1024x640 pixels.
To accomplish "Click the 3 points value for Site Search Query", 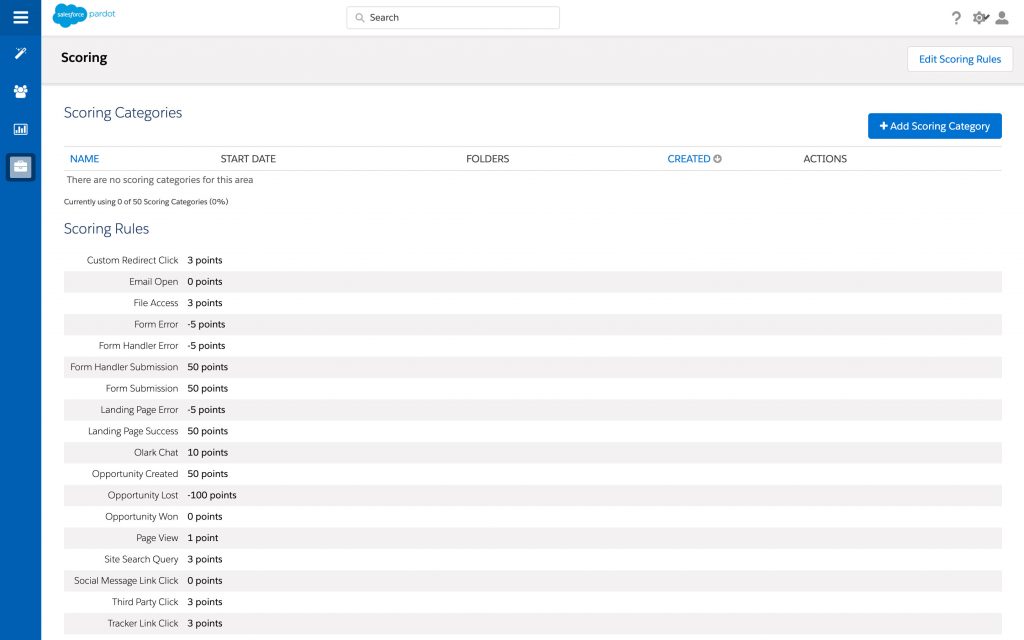I will click(205, 560).
